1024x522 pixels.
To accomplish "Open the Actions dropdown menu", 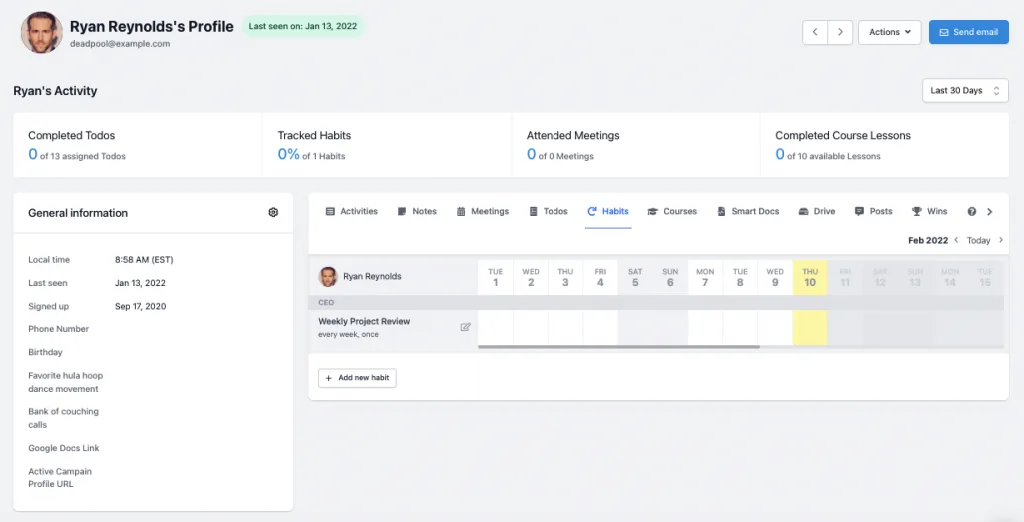I will click(889, 32).
